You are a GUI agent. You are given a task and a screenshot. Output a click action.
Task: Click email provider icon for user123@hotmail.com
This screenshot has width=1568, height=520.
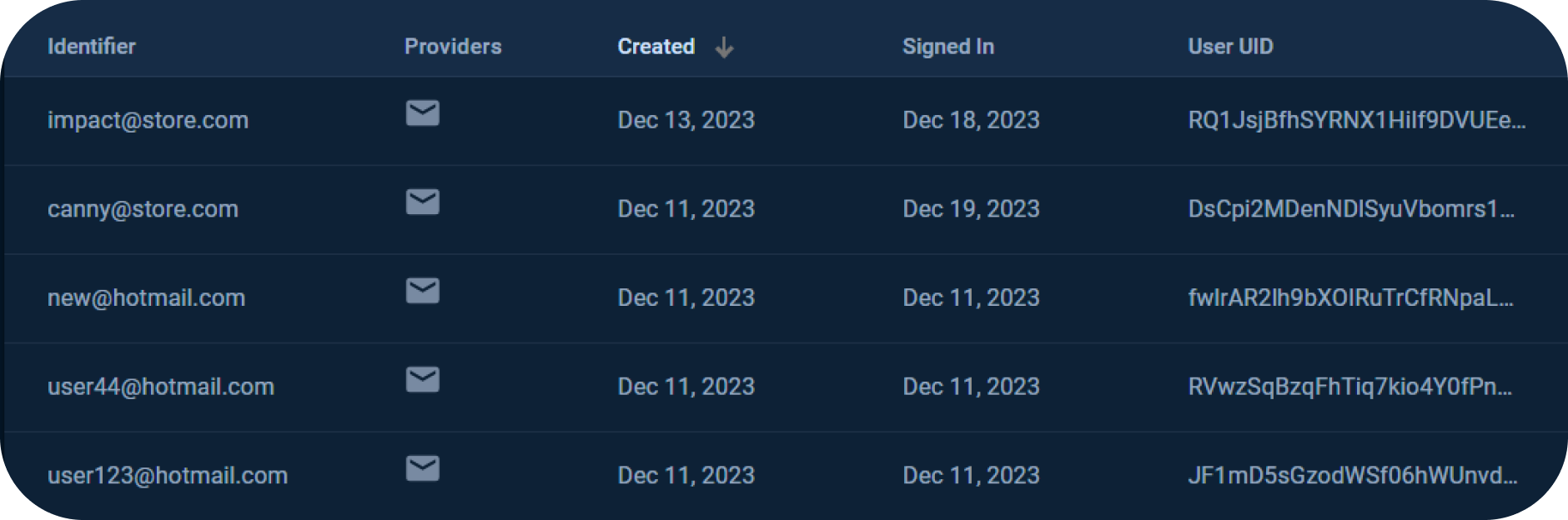click(x=423, y=468)
